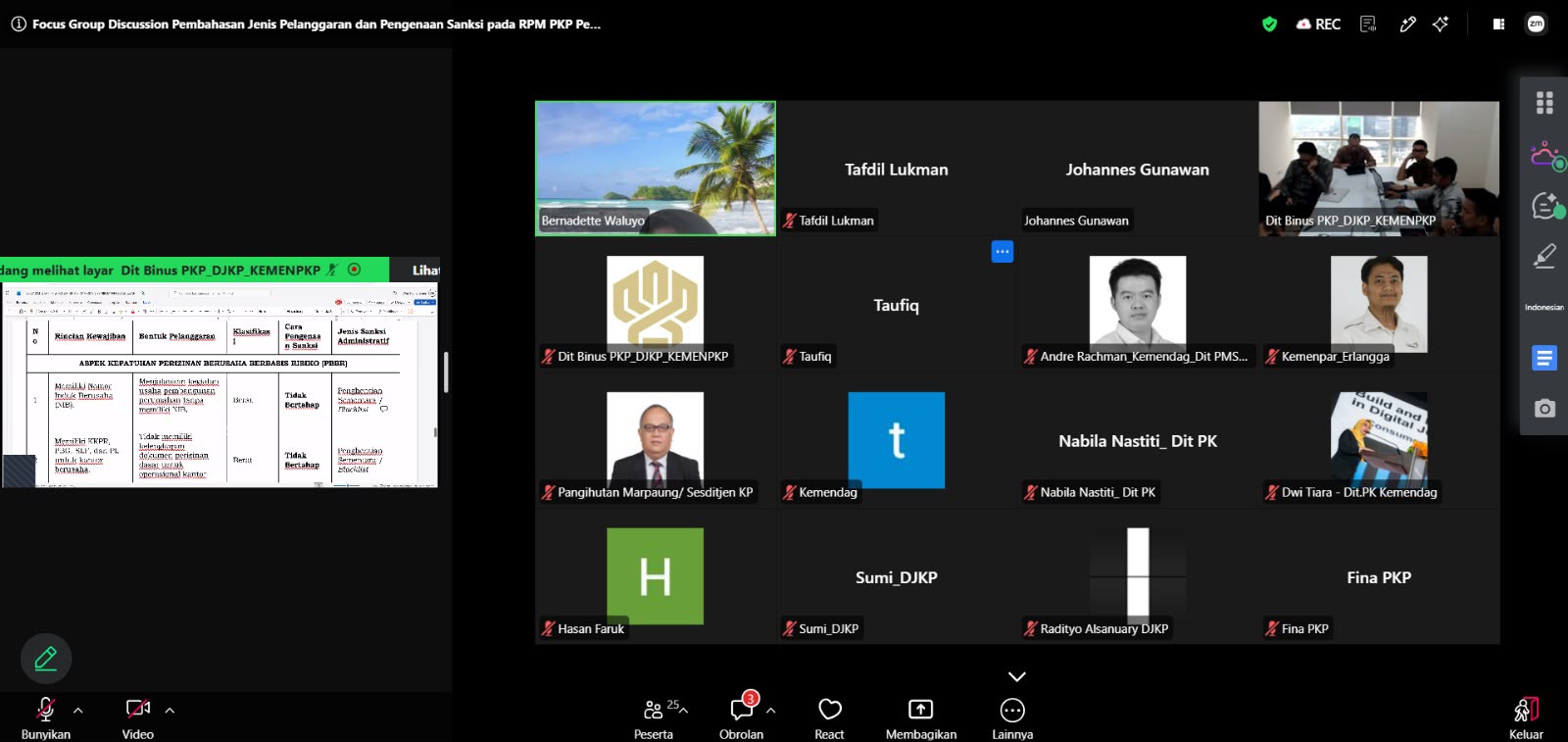Click the Johannes Gunawan name label

(1076, 221)
